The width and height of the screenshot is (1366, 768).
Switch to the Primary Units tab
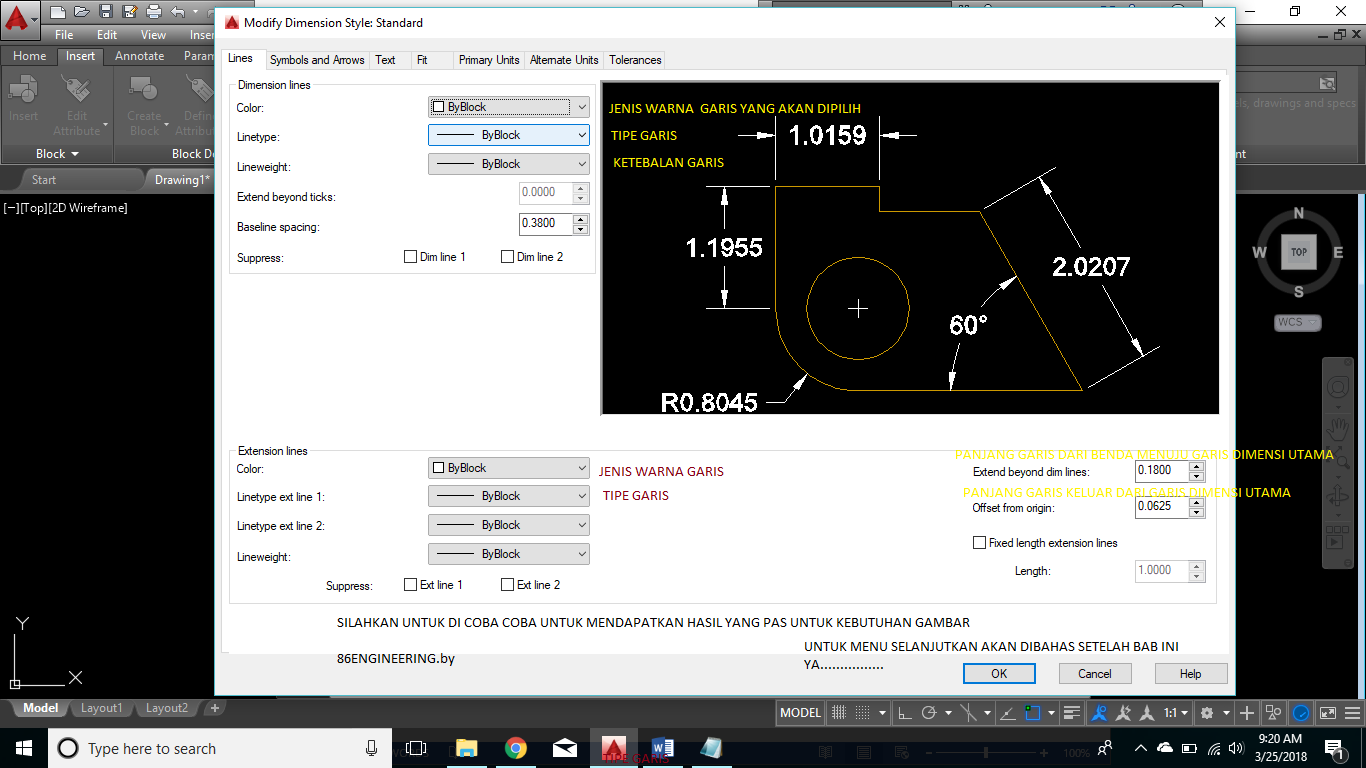point(489,60)
